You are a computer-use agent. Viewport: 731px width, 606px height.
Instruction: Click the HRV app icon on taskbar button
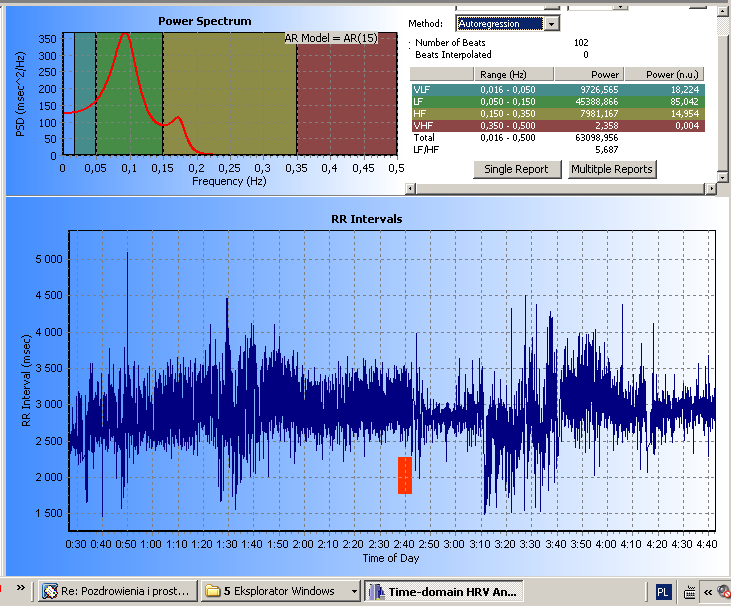[x=376, y=592]
